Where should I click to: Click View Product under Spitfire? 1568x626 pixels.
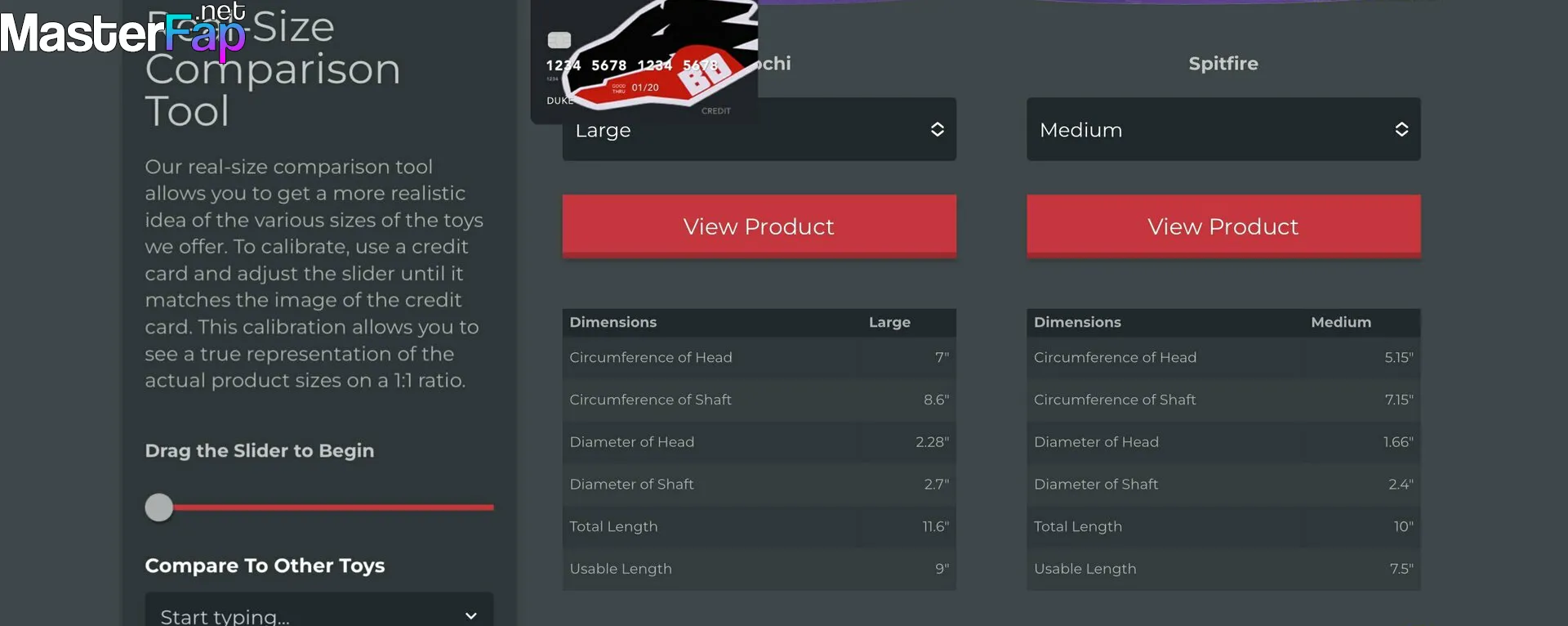click(1223, 226)
